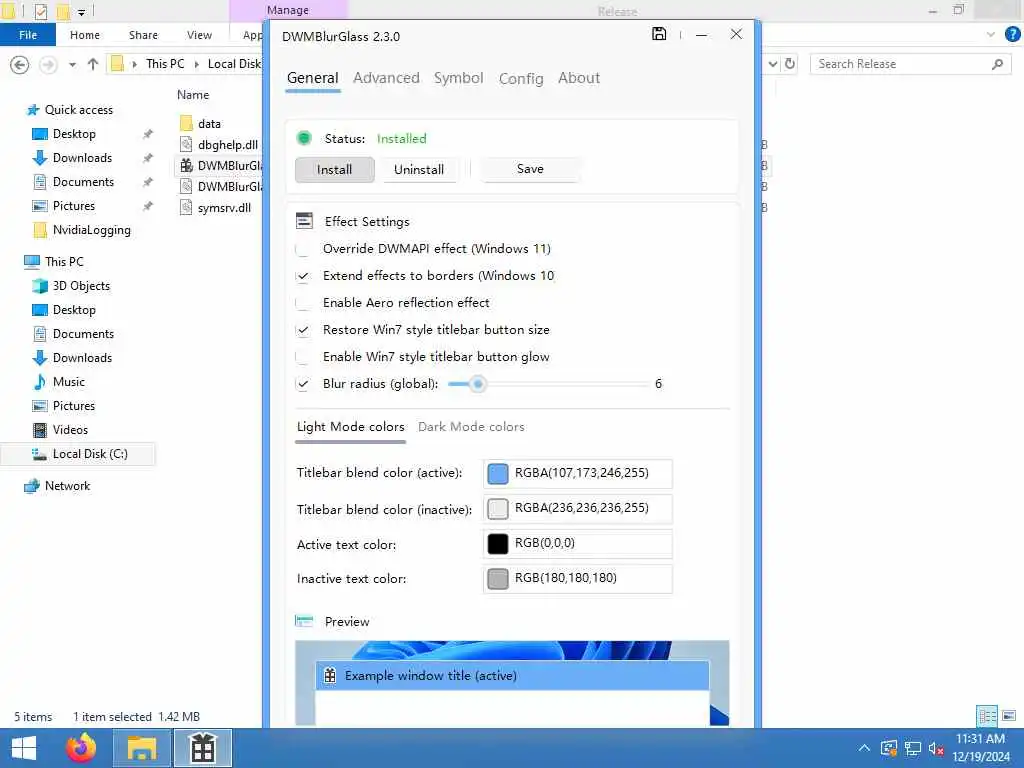Select the Dark Mode colors tab

pyautogui.click(x=471, y=427)
